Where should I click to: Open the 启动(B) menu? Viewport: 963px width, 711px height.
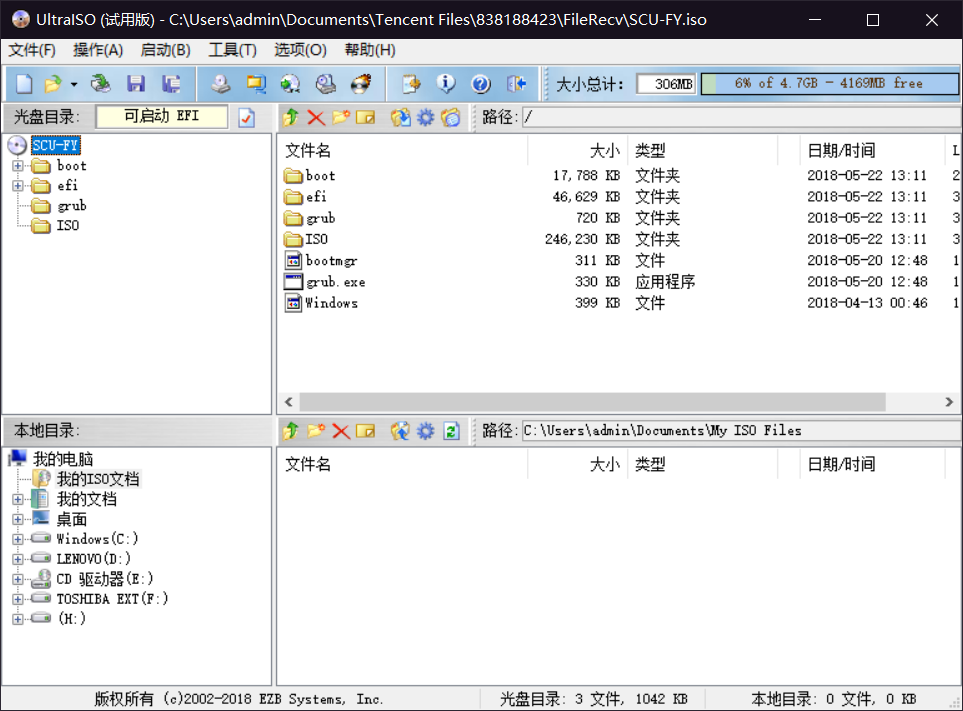[x=165, y=50]
